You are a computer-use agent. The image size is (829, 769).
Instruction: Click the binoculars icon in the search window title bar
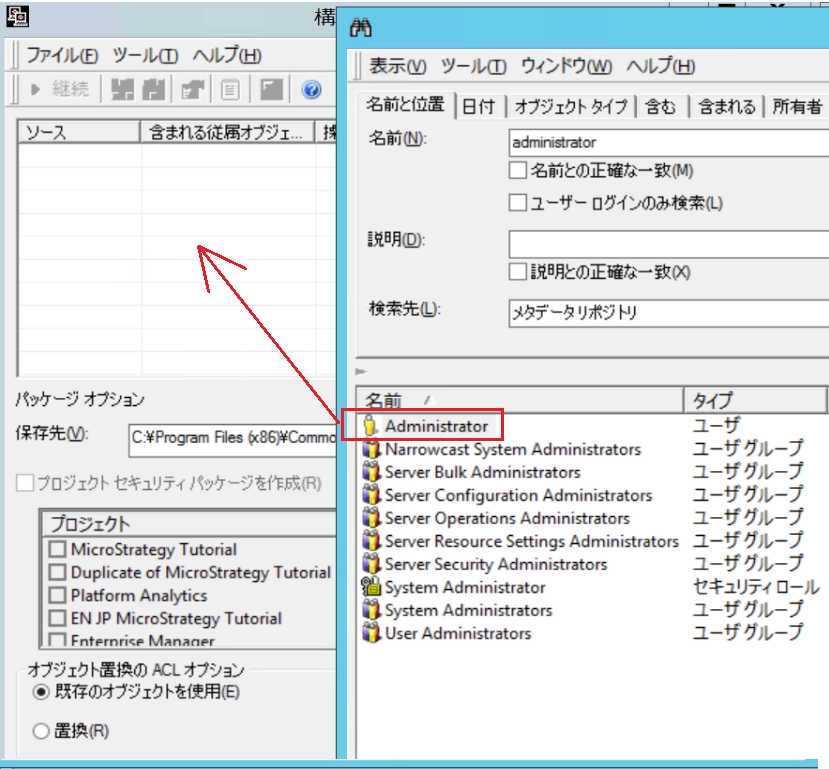coord(361,27)
